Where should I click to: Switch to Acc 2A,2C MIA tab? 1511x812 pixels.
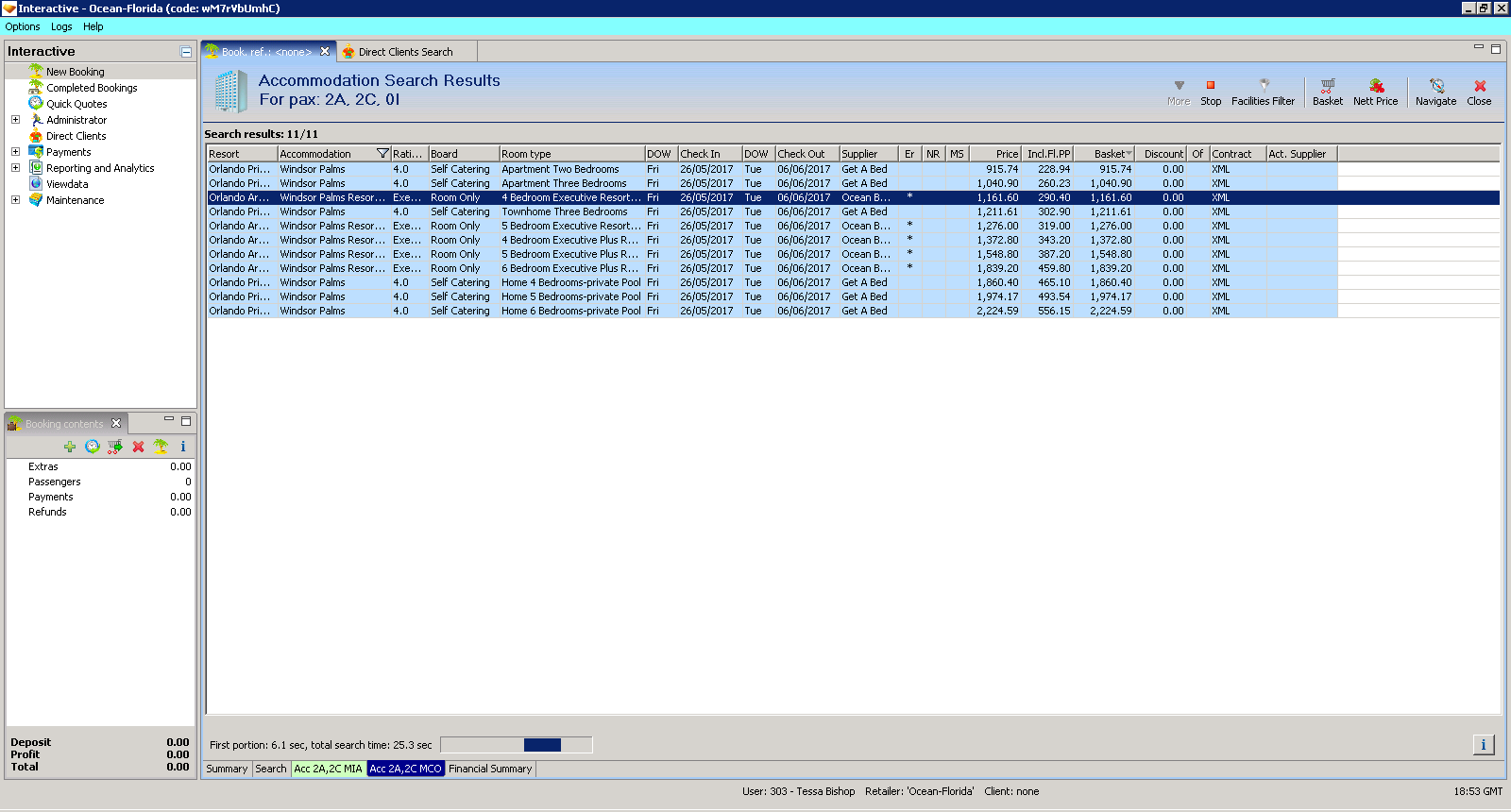(328, 769)
